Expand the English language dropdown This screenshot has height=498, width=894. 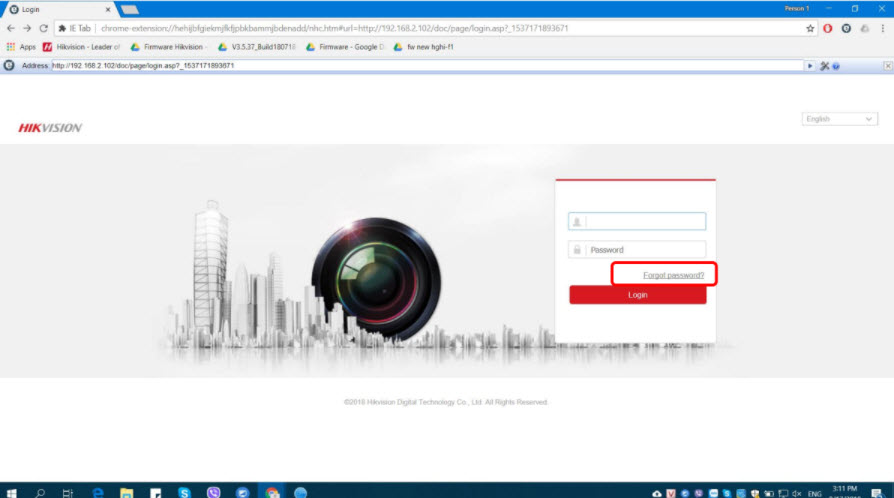tap(840, 119)
